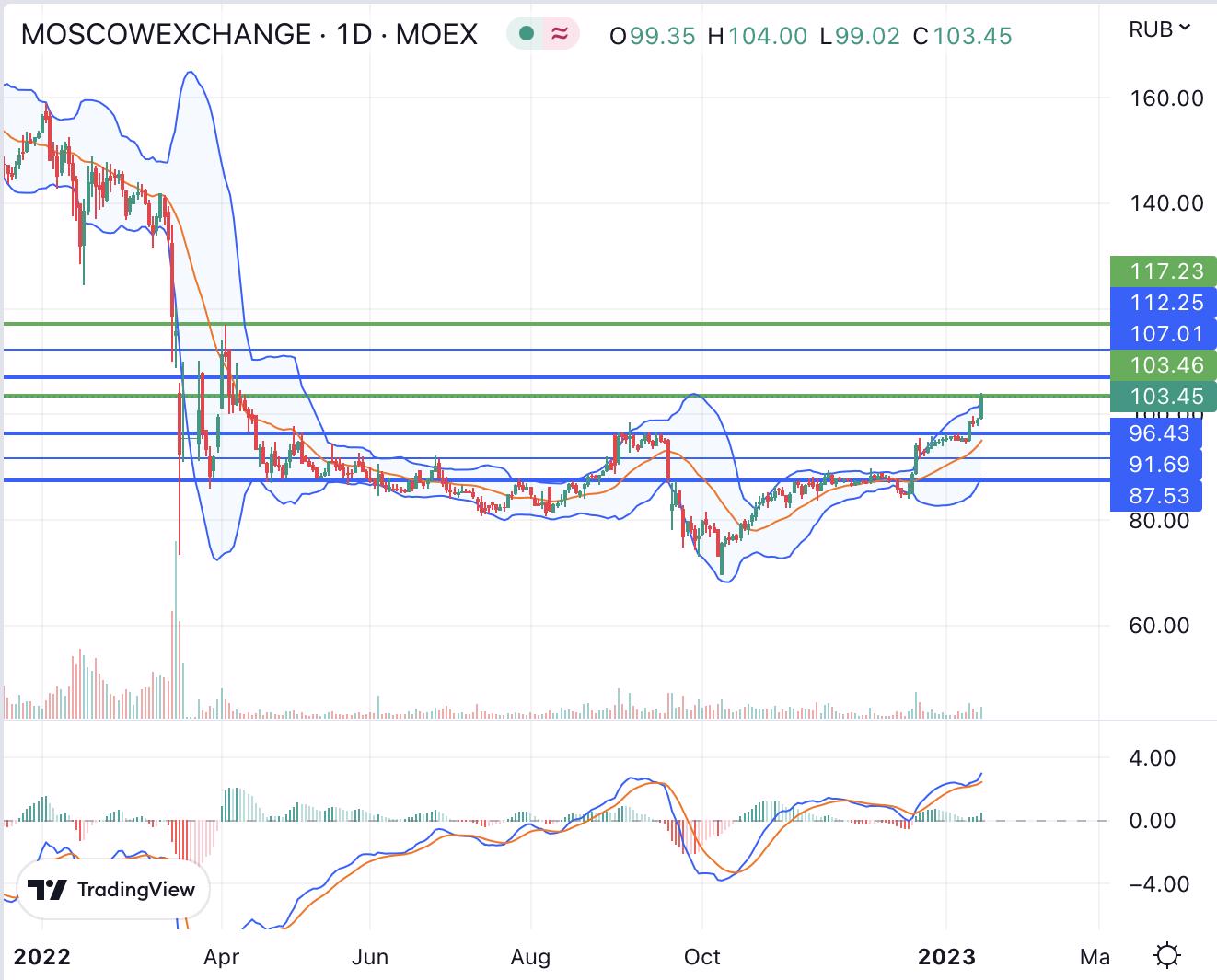Click the Apr label on time axis
Viewport: 1217px width, 980px height.
(x=221, y=956)
